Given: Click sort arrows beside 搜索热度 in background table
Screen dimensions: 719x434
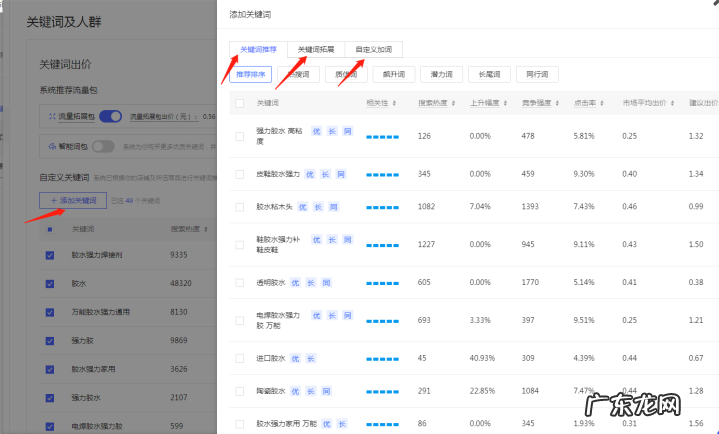Looking at the screenshot, I should (x=206, y=229).
